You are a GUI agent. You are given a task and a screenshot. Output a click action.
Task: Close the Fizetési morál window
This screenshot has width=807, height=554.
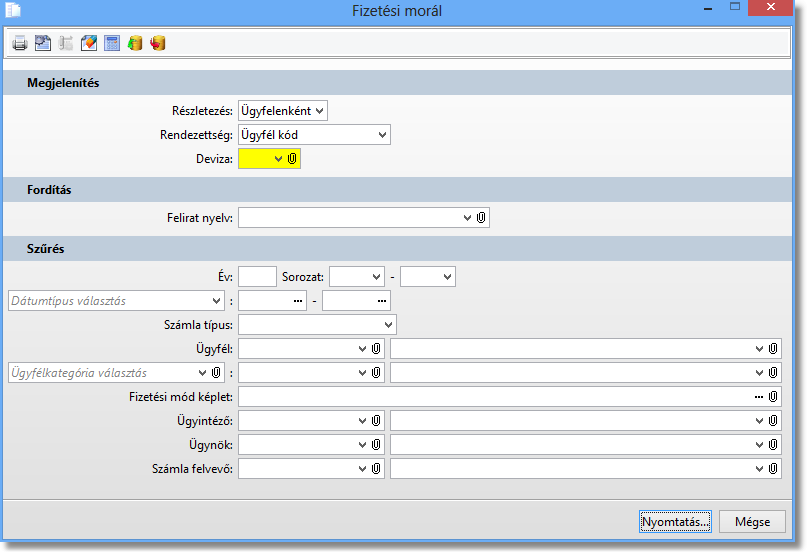pos(770,7)
